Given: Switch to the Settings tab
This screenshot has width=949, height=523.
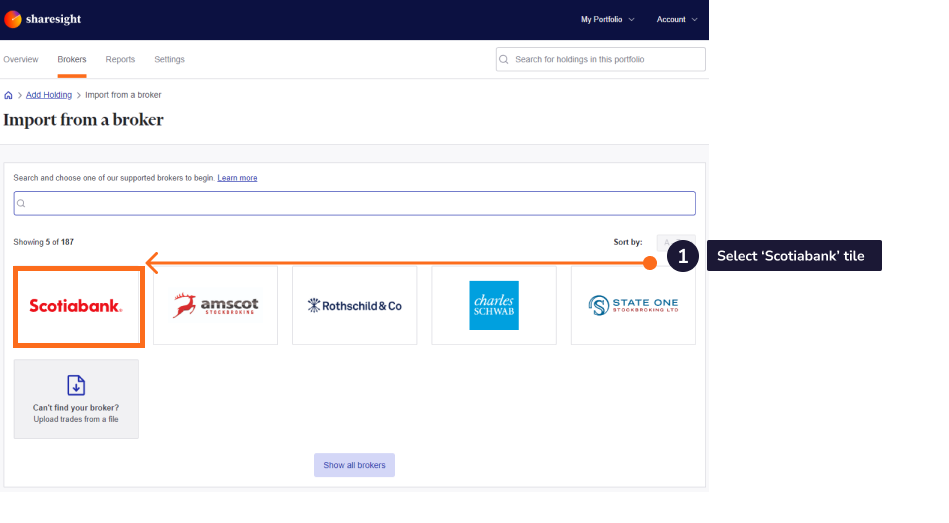Looking at the screenshot, I should pyautogui.click(x=169, y=59).
